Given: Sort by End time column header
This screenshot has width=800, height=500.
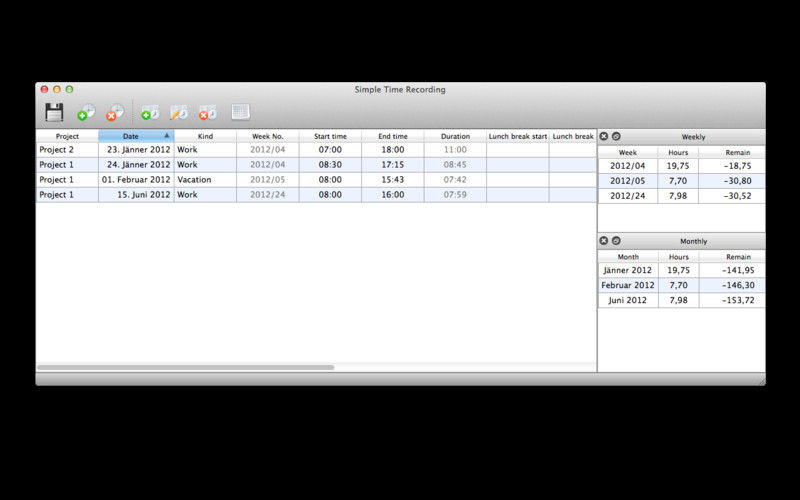Looking at the screenshot, I should pyautogui.click(x=393, y=136).
